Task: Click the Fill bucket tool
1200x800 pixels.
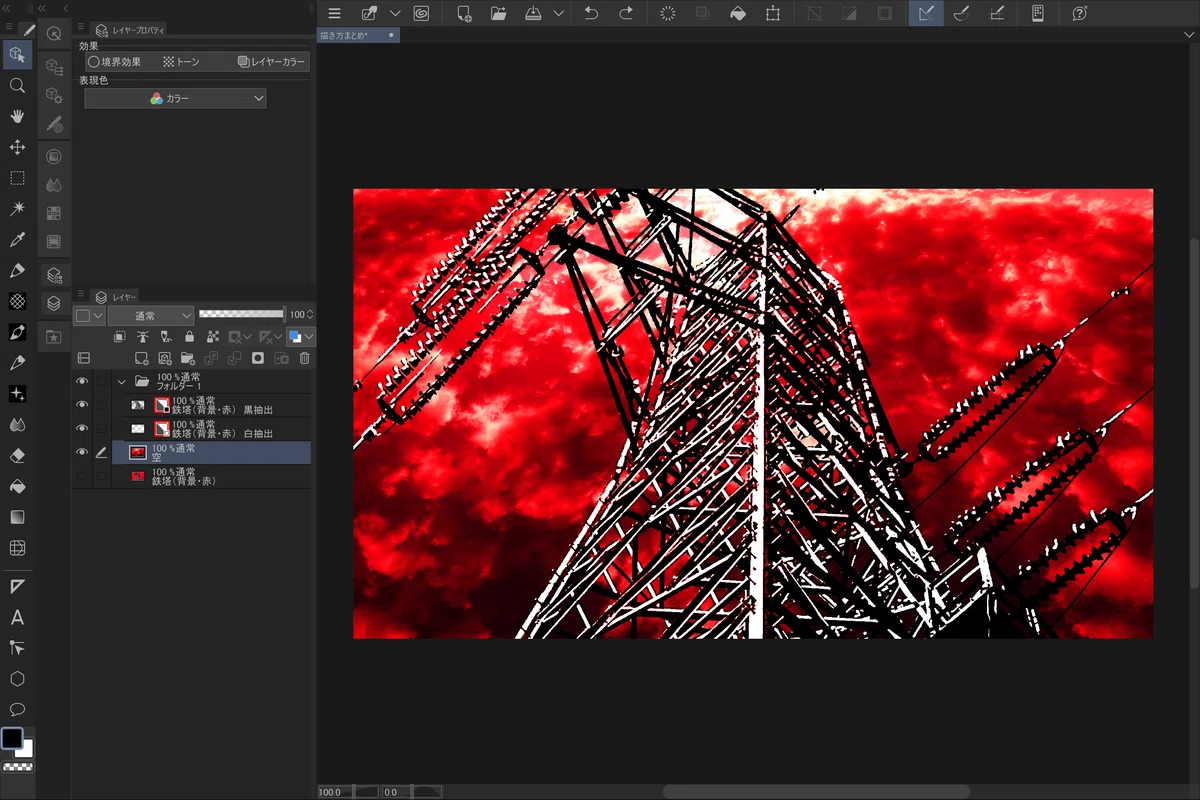Action: 17,487
